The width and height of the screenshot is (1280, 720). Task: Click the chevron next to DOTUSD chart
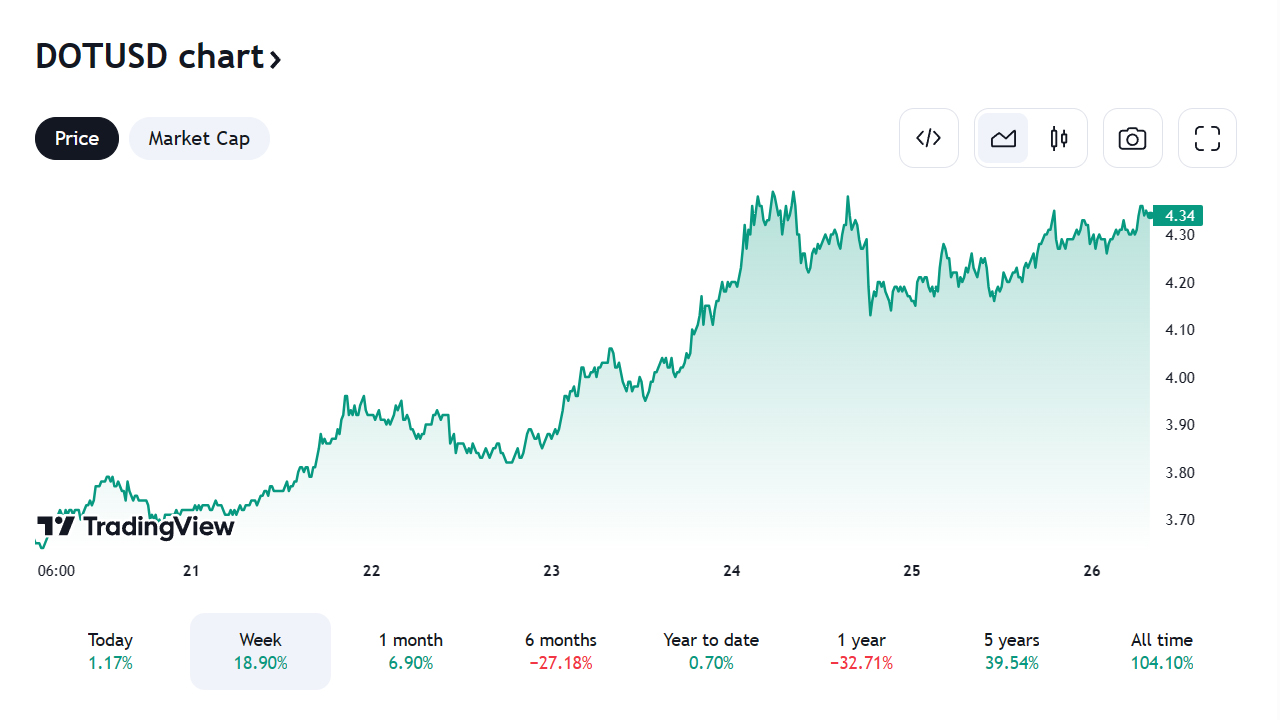click(x=275, y=59)
